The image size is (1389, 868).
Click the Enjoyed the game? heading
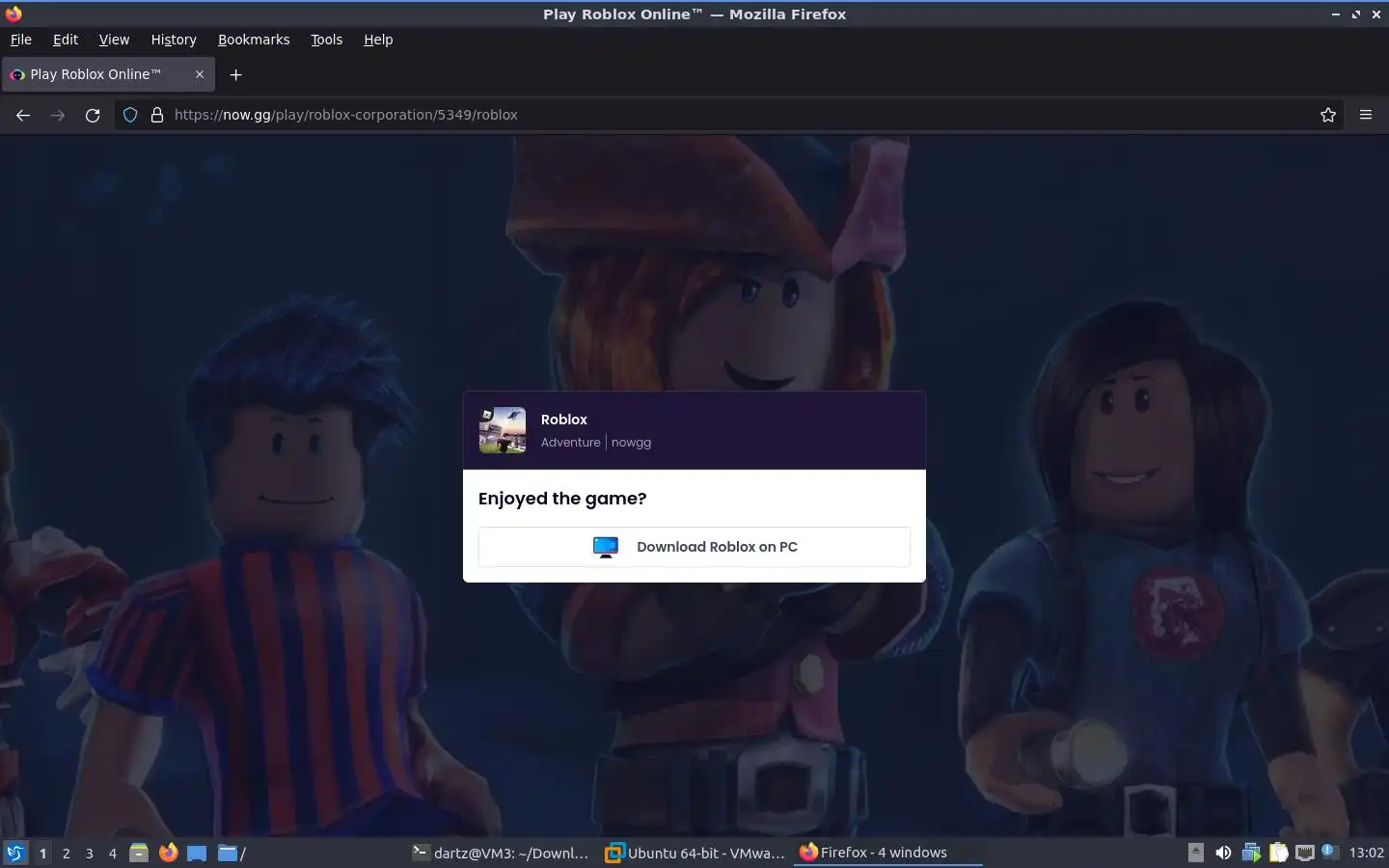(562, 499)
